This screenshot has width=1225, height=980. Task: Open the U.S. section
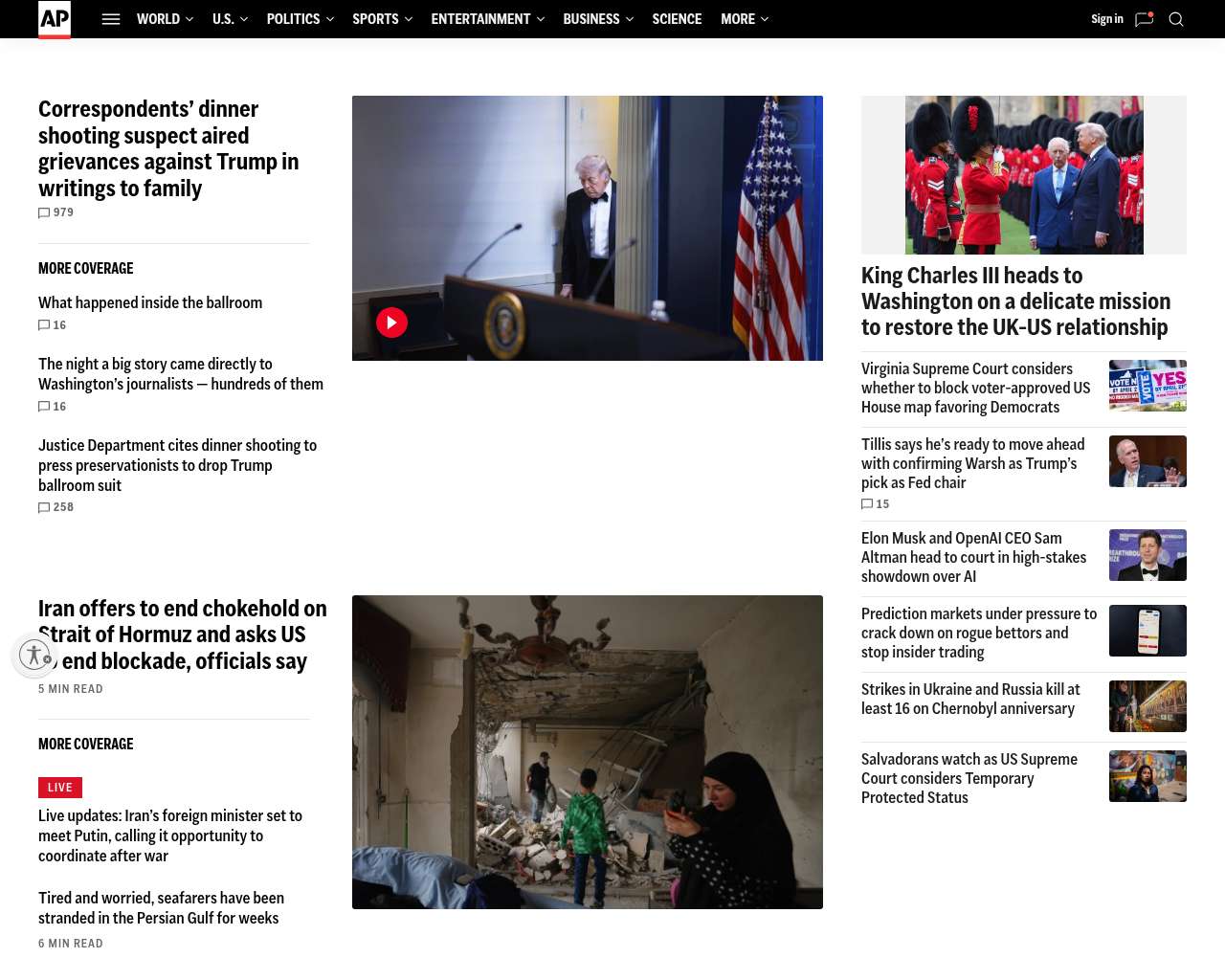click(223, 19)
